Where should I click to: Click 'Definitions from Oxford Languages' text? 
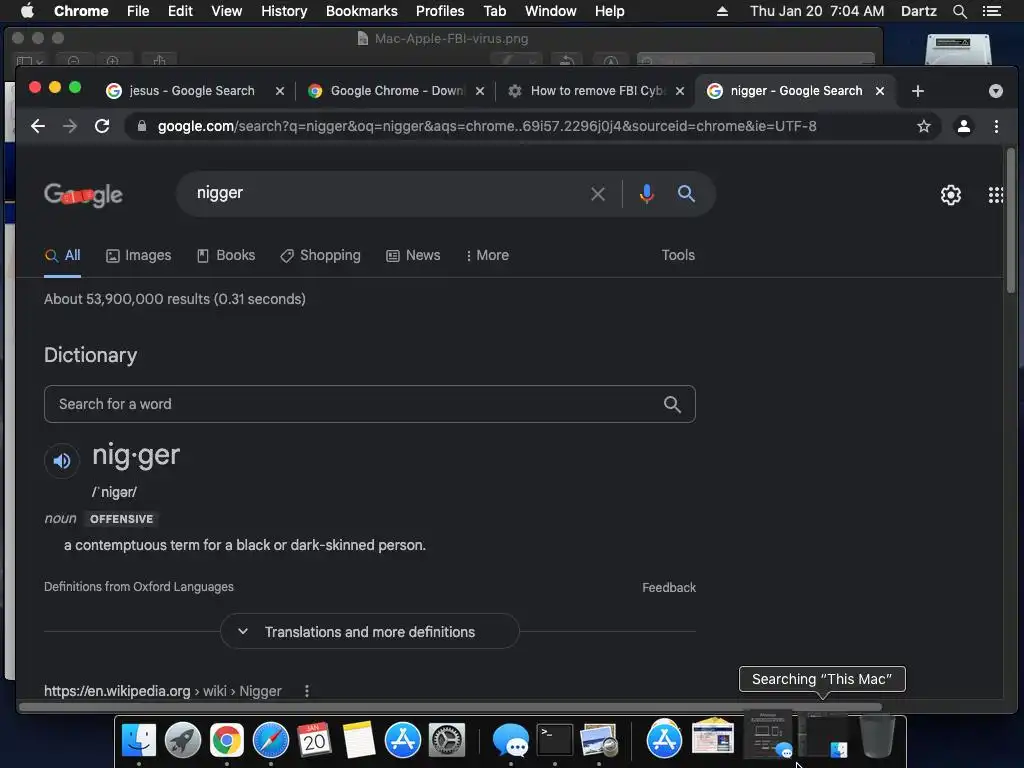pyautogui.click(x=138, y=586)
